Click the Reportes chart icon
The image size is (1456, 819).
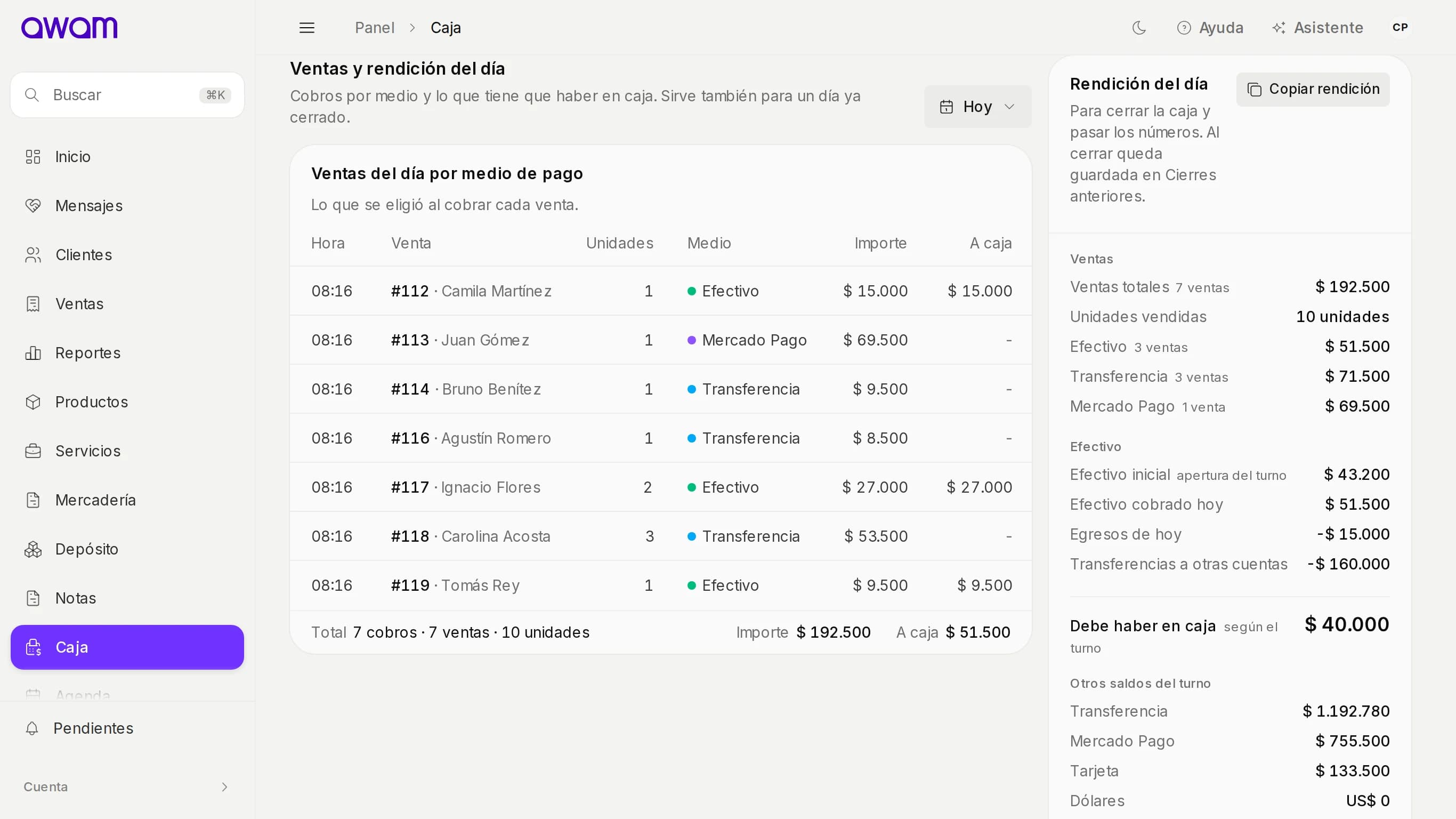(x=34, y=353)
